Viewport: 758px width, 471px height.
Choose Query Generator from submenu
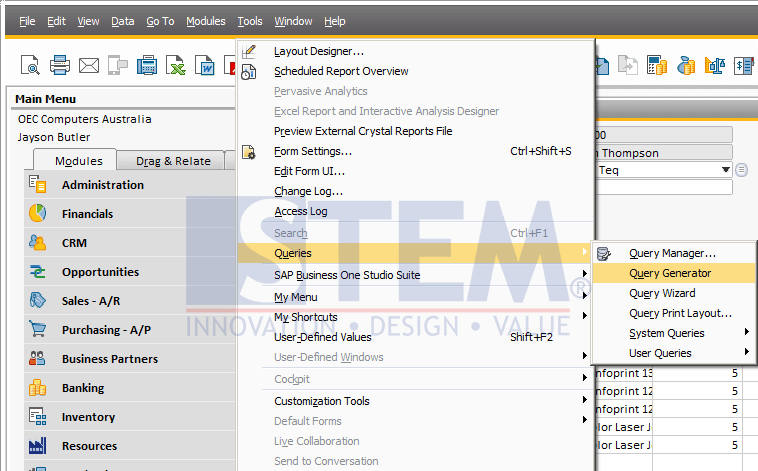674,273
